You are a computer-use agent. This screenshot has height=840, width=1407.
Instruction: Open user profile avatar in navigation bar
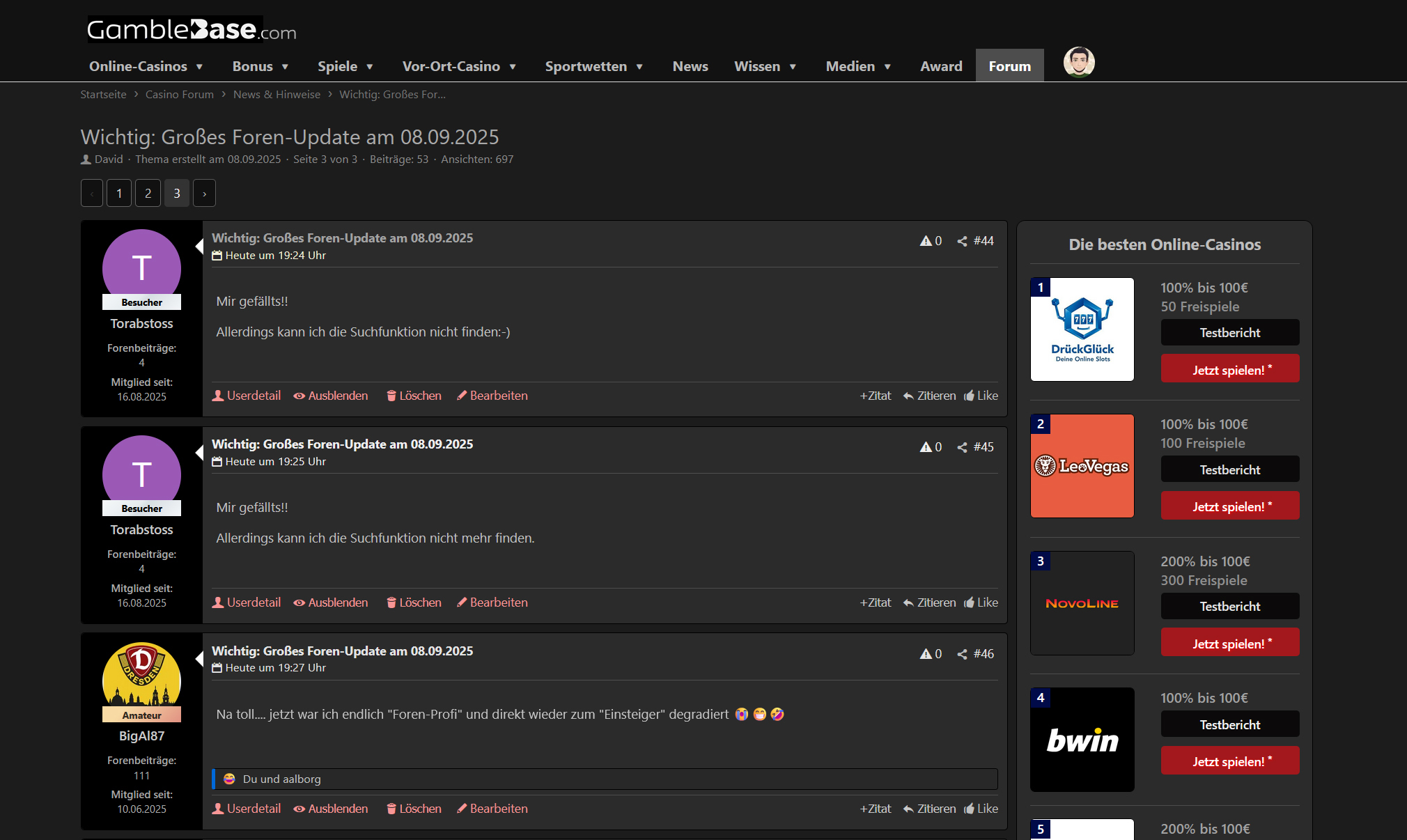coord(1078,63)
